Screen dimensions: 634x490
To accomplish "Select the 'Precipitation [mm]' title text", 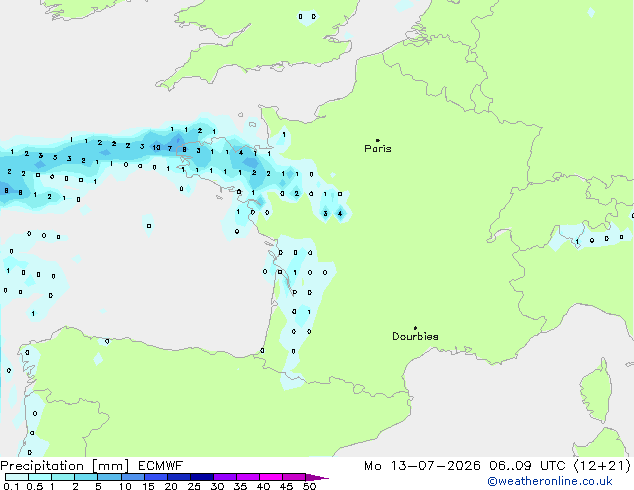I will pos(65,466).
